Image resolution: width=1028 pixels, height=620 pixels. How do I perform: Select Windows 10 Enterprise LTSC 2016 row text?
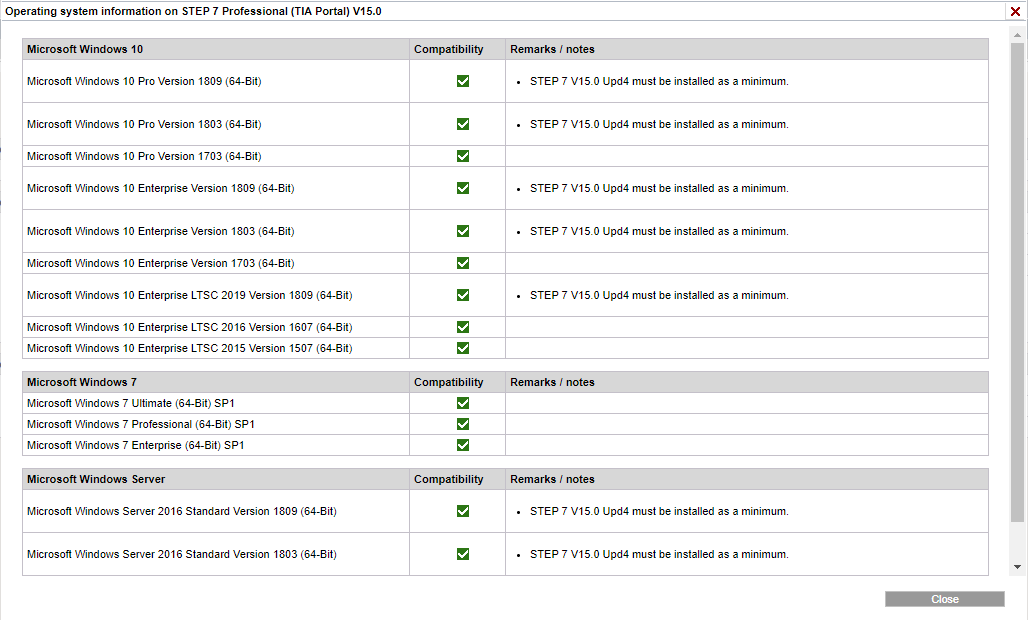189,327
